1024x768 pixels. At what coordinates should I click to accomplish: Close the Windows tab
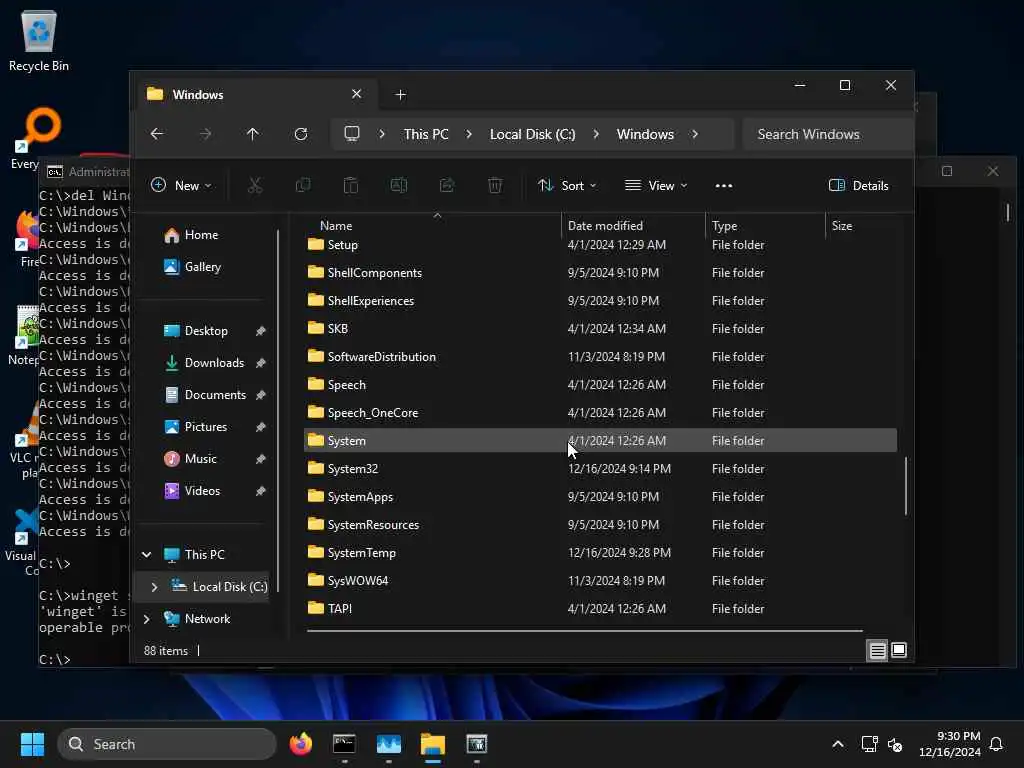[357, 94]
